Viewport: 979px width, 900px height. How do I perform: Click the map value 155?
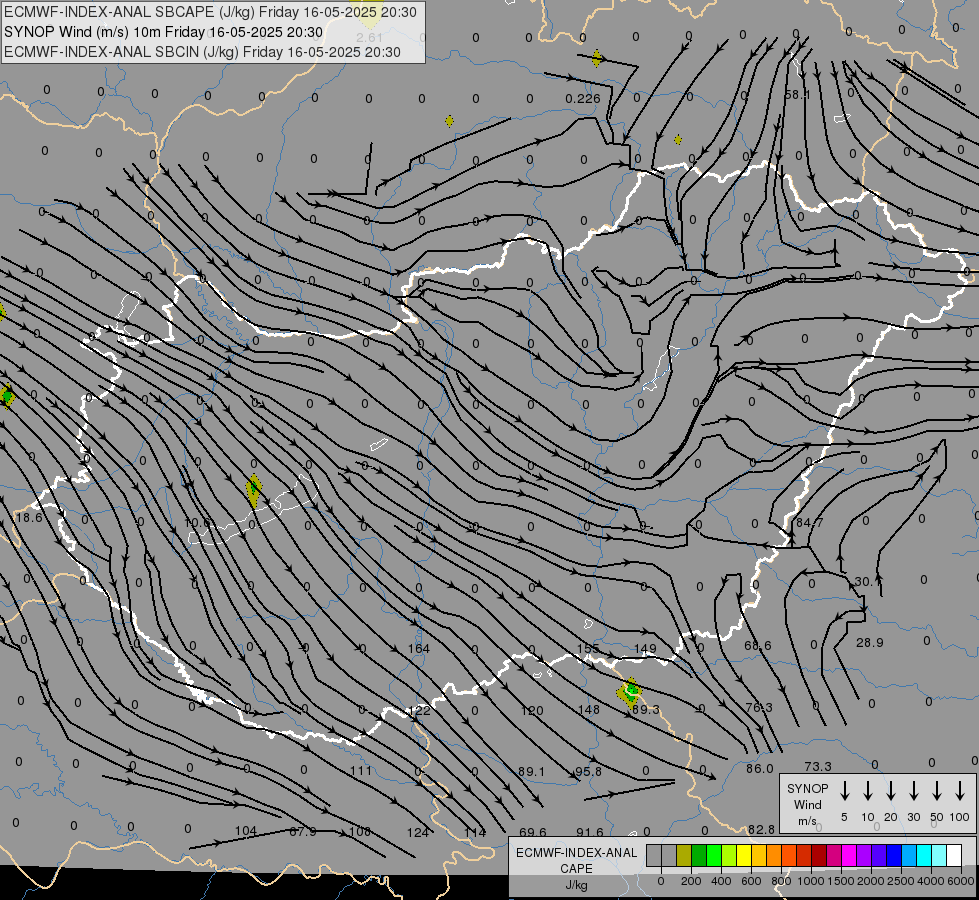[x=588, y=648]
